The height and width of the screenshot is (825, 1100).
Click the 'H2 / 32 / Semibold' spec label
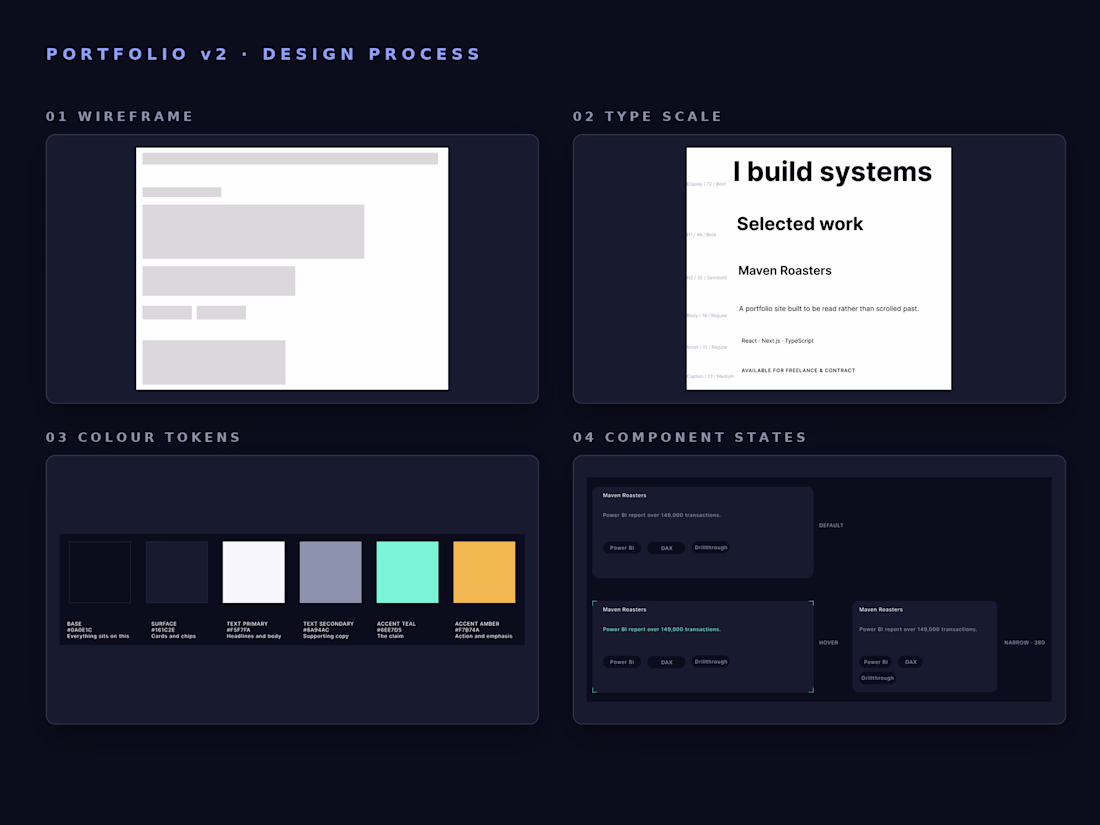click(707, 278)
